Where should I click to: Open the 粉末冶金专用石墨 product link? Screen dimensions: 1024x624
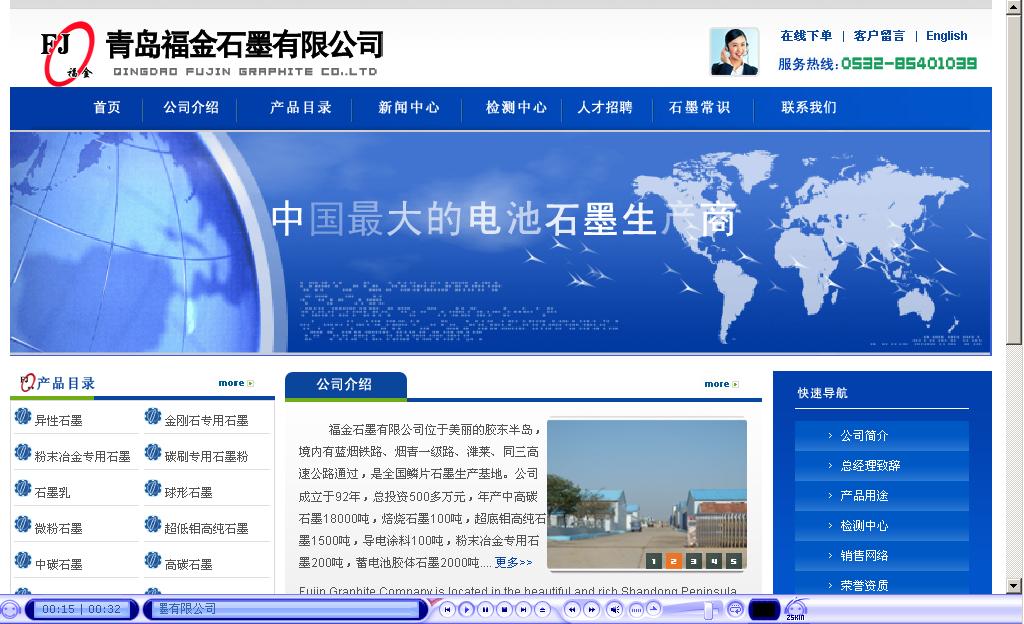[x=82, y=456]
